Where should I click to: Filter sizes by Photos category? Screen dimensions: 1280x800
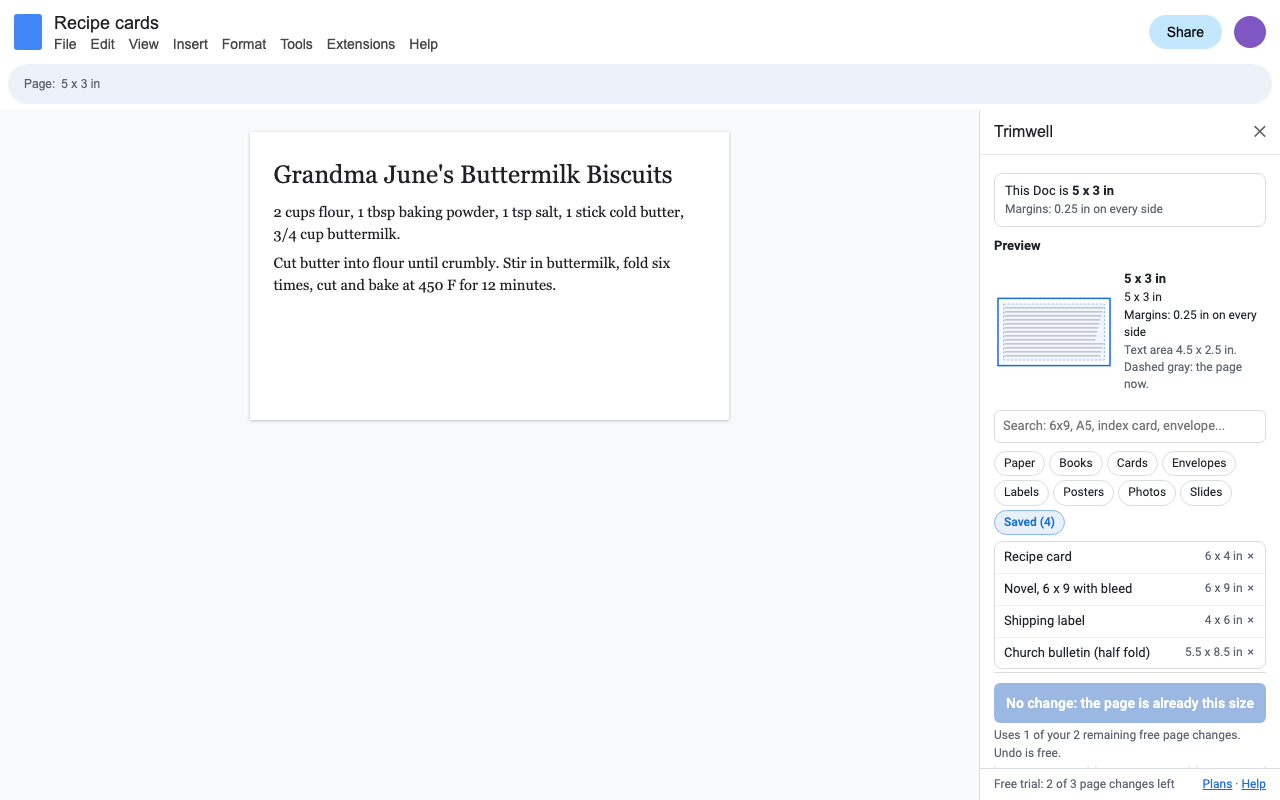coord(1147,492)
